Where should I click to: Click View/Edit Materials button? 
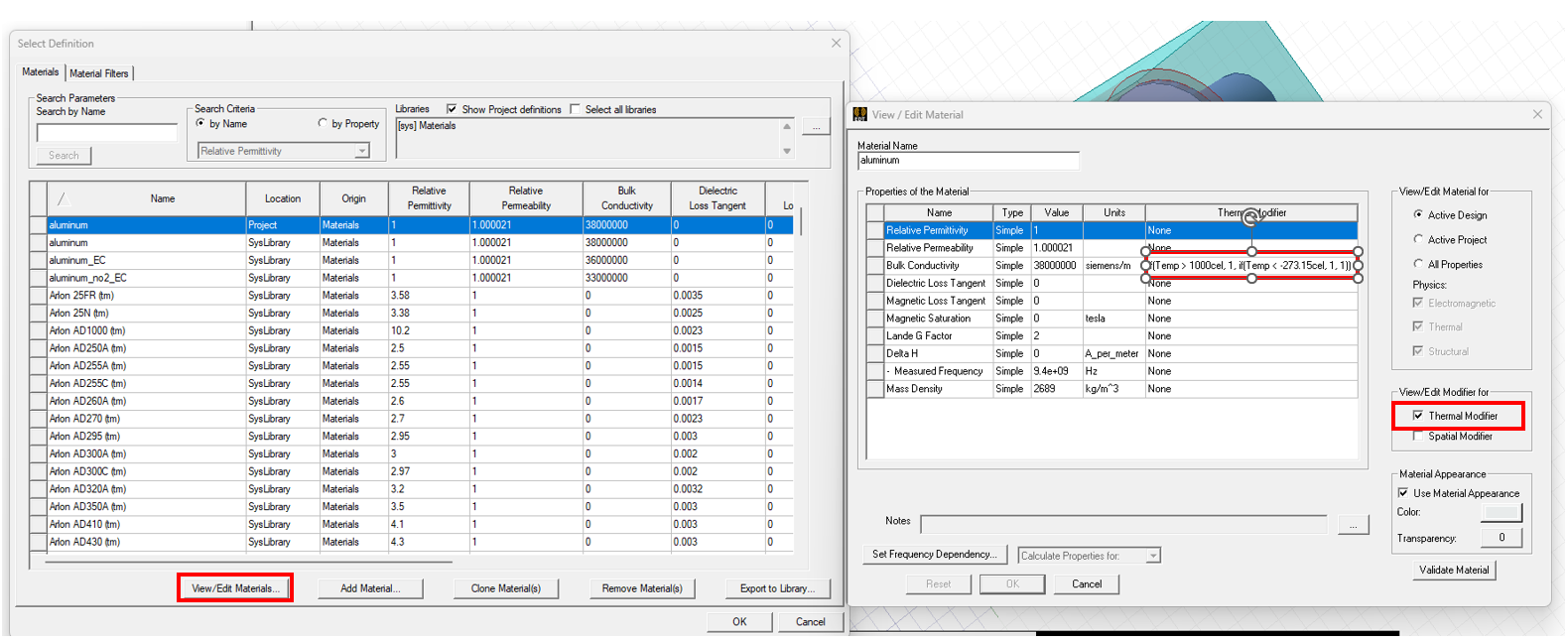click(x=235, y=588)
